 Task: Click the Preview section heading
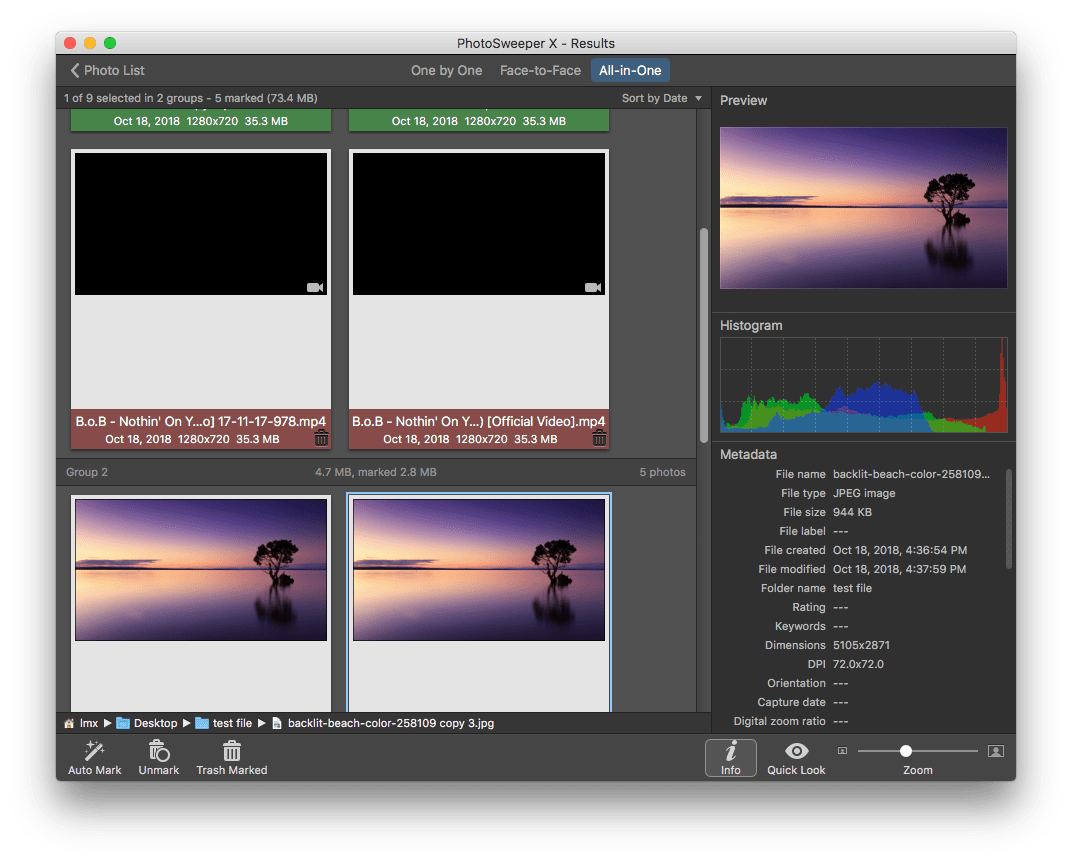click(x=743, y=101)
